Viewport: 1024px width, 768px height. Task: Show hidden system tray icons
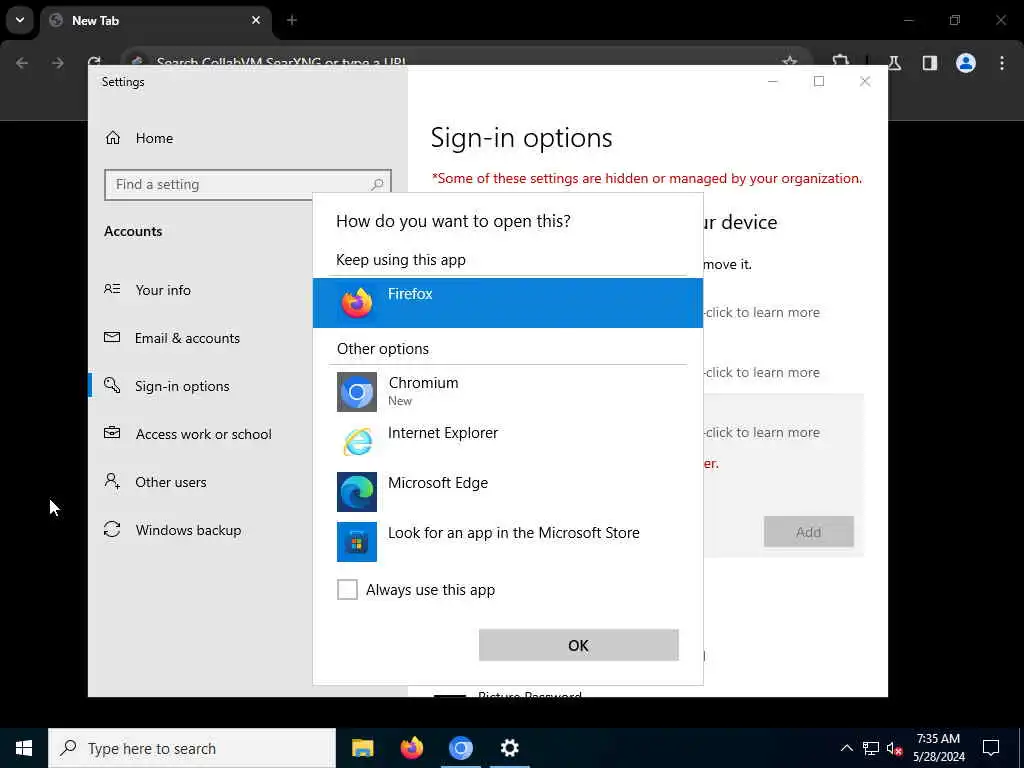[846, 748]
